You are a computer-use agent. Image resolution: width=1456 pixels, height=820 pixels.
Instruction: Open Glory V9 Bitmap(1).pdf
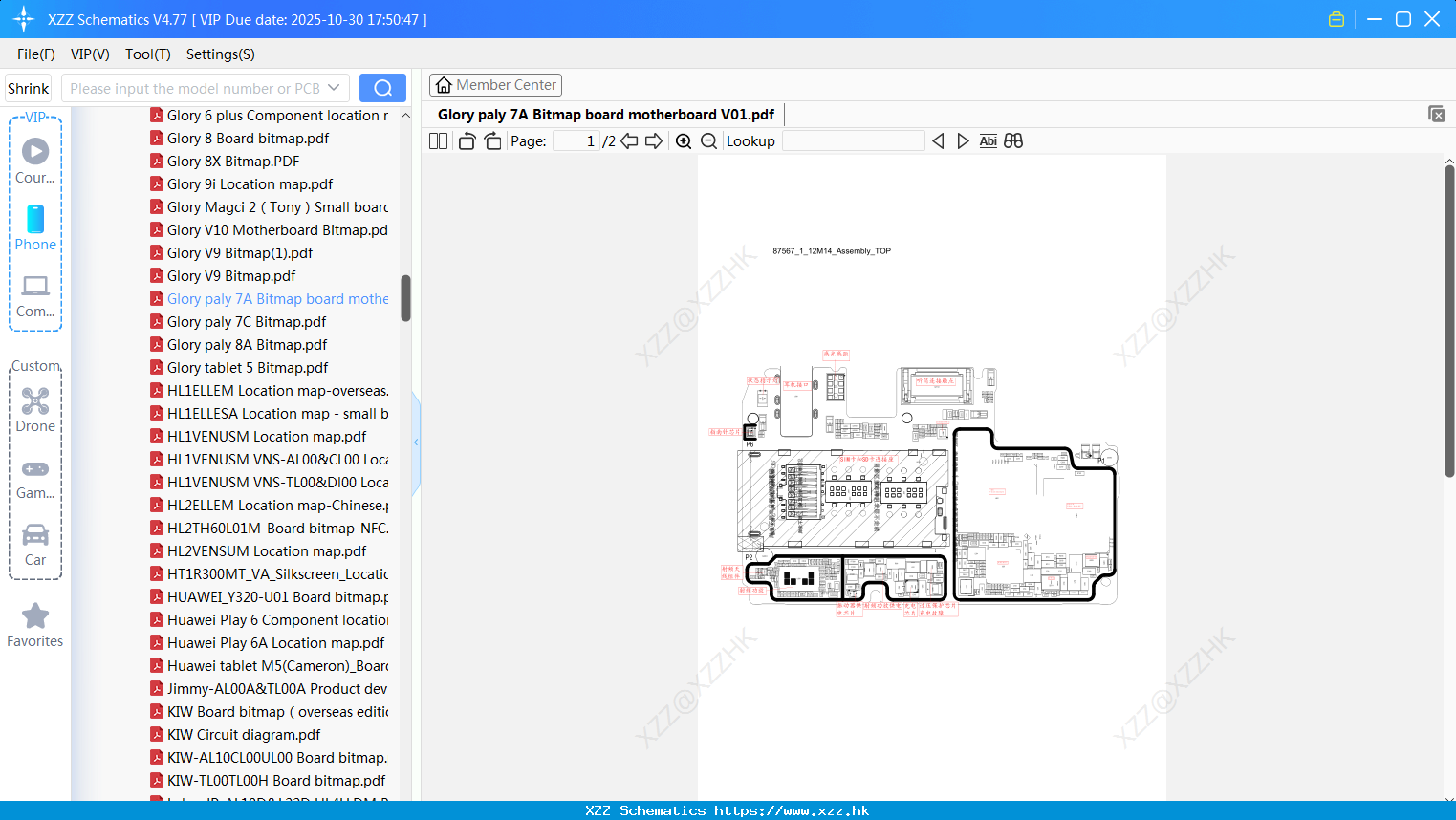pos(240,252)
